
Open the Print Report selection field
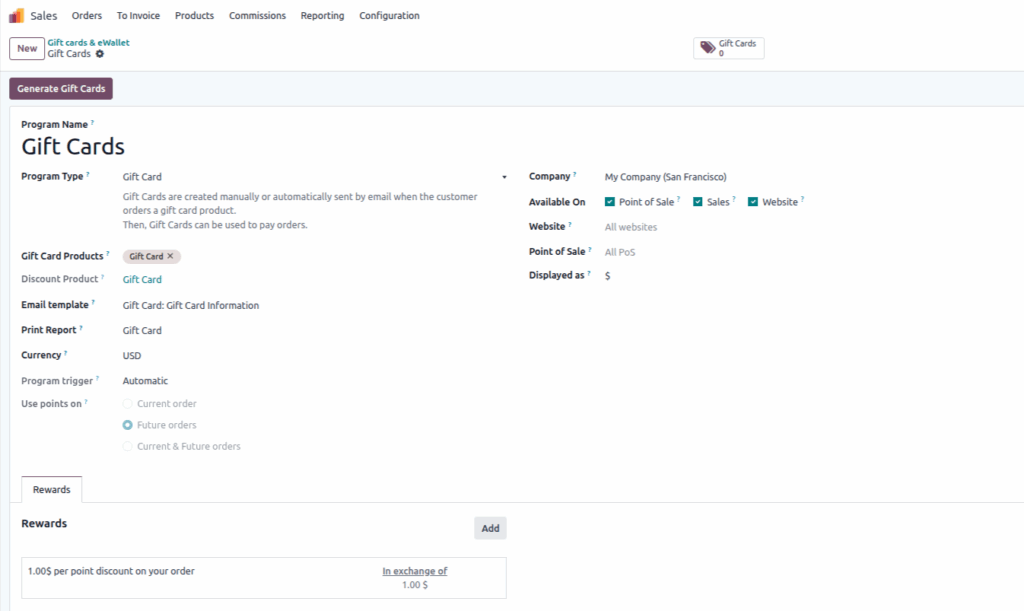pos(314,330)
